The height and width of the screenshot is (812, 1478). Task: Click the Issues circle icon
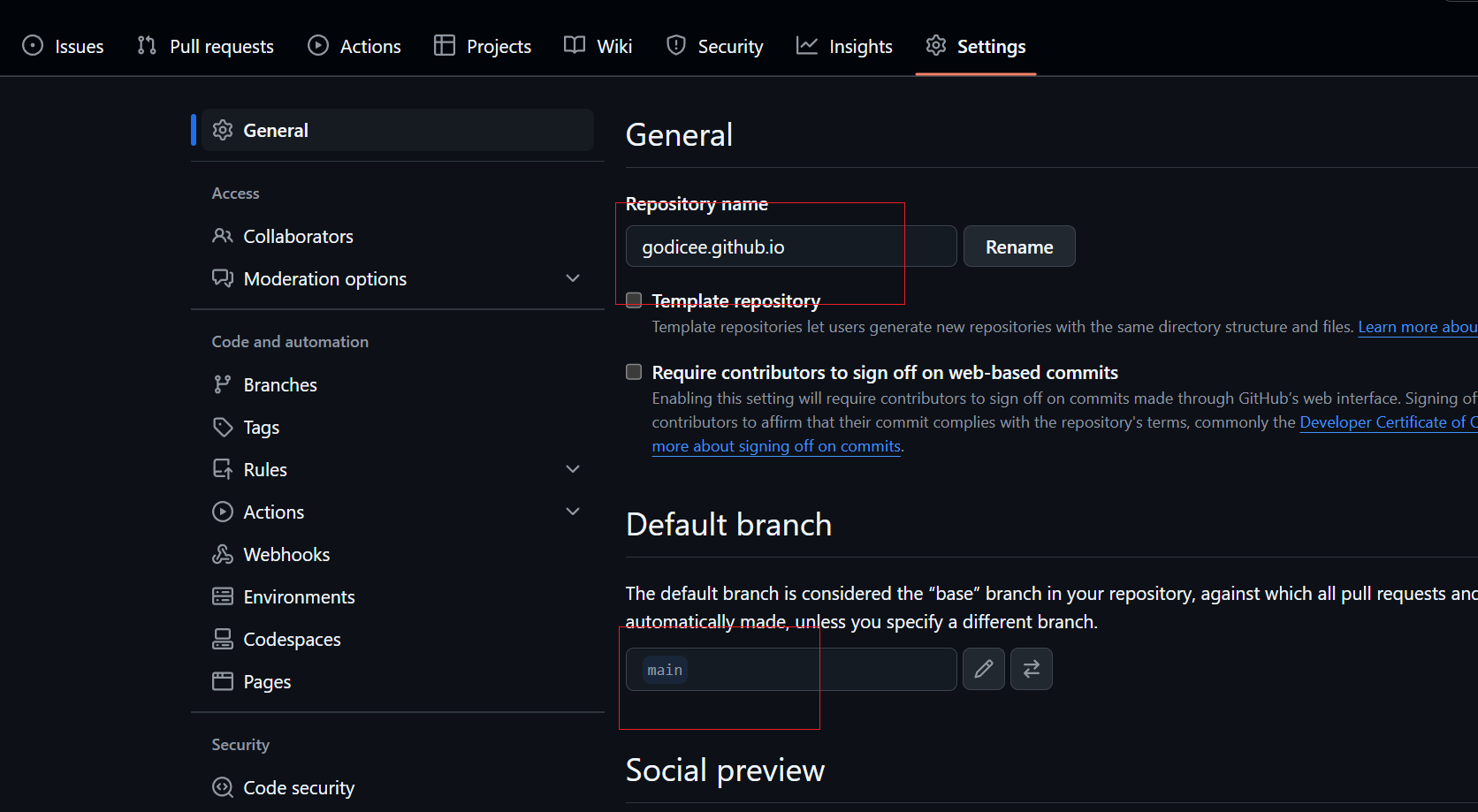point(33,45)
